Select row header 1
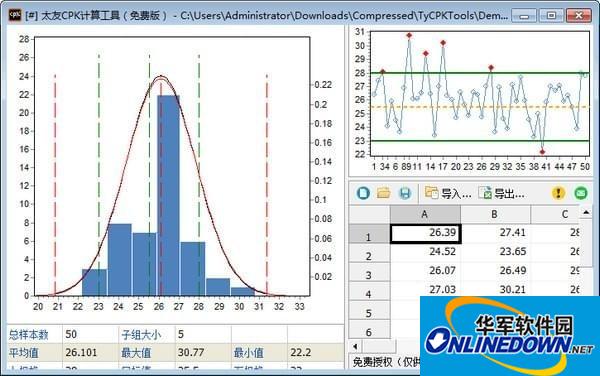Screen dimensions: 600x376 pos(369,233)
